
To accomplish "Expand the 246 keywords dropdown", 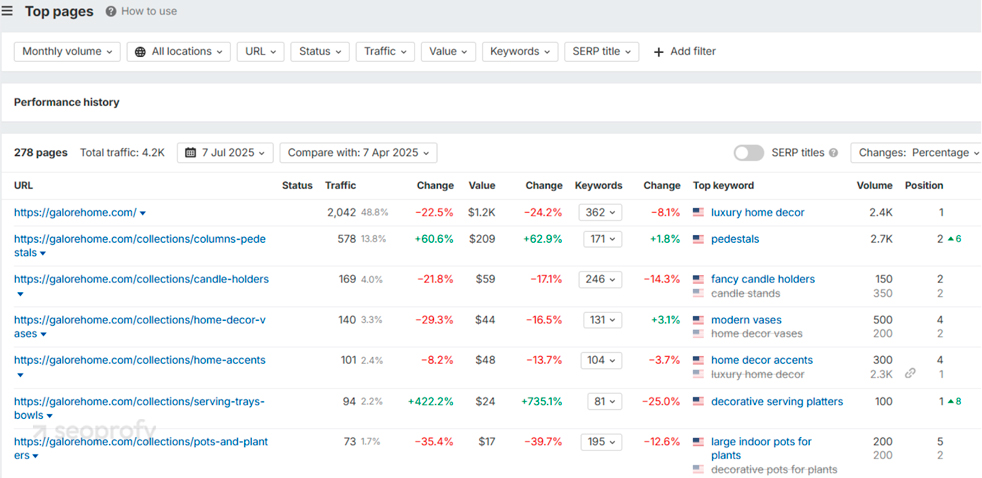I will (601, 279).
